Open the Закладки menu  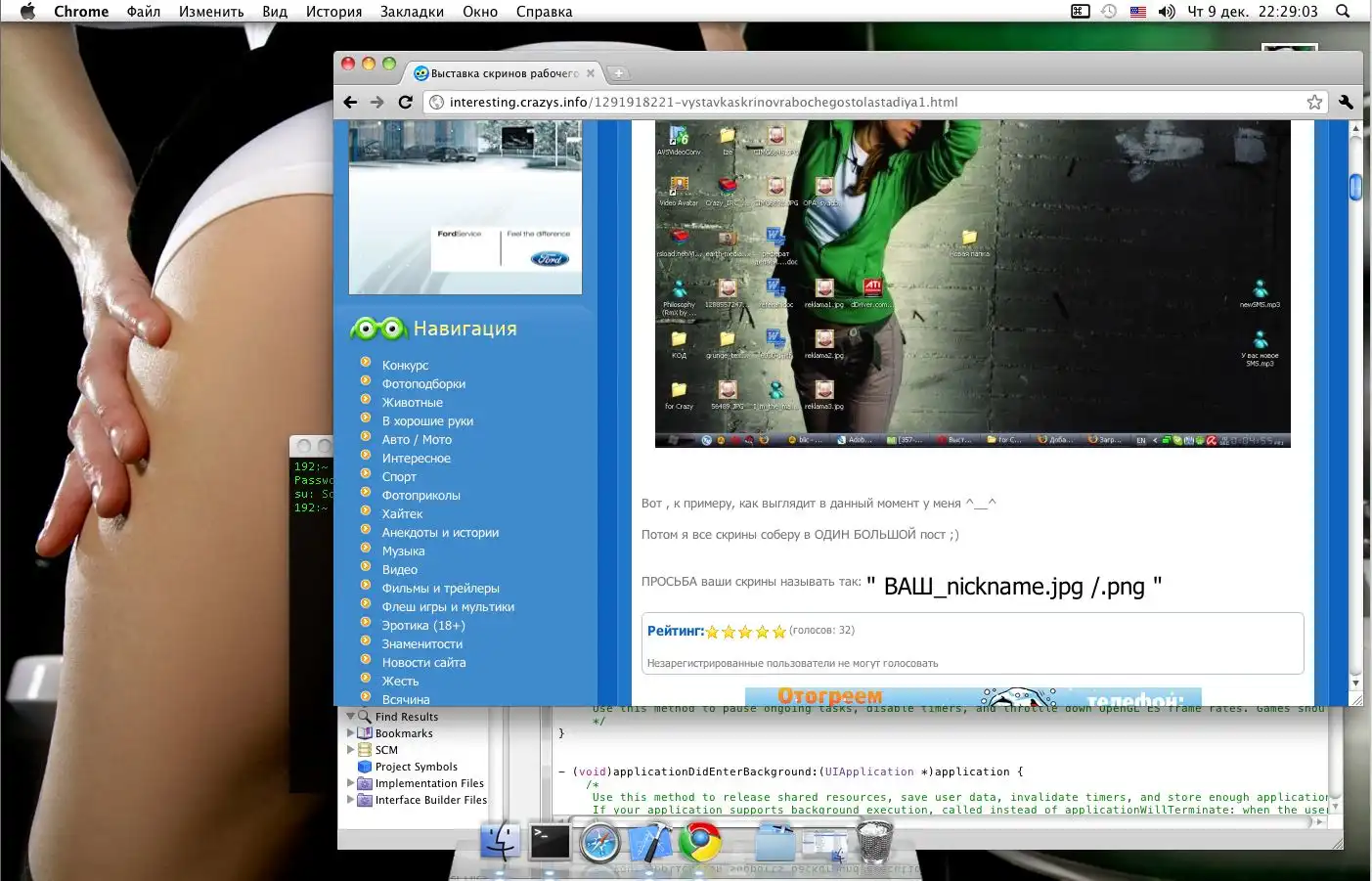412,12
